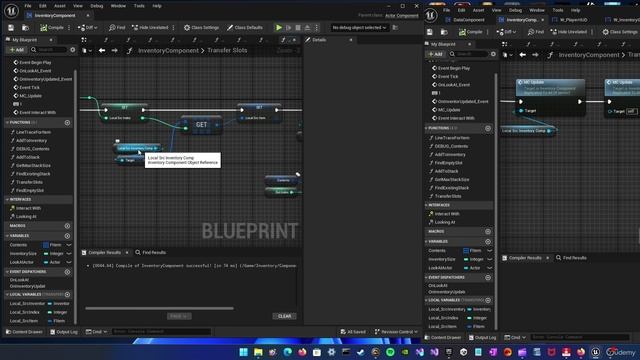Toggle Hide Unrelated in left window
The image size is (640, 360).
pyautogui.click(x=150, y=28)
